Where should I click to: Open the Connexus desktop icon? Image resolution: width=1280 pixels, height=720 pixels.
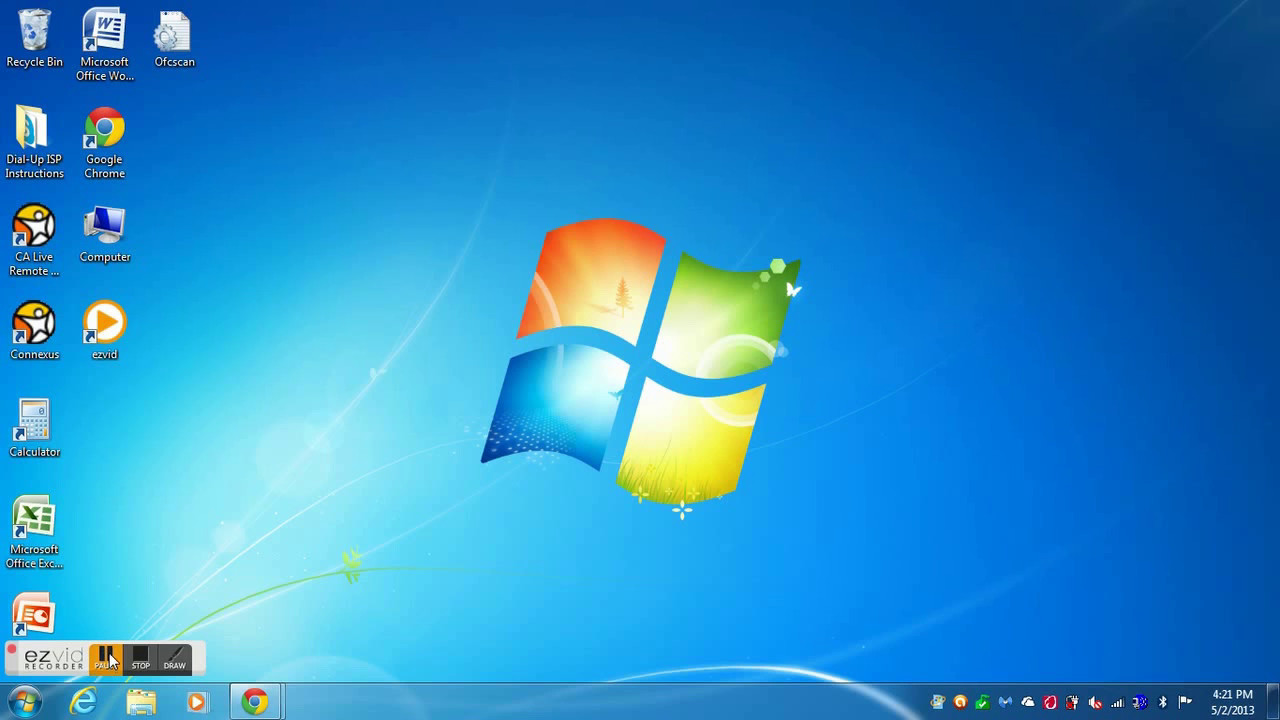(34, 325)
